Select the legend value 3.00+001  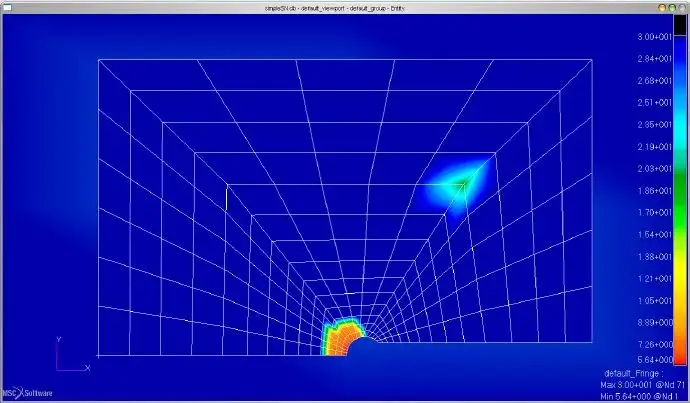[654, 37]
